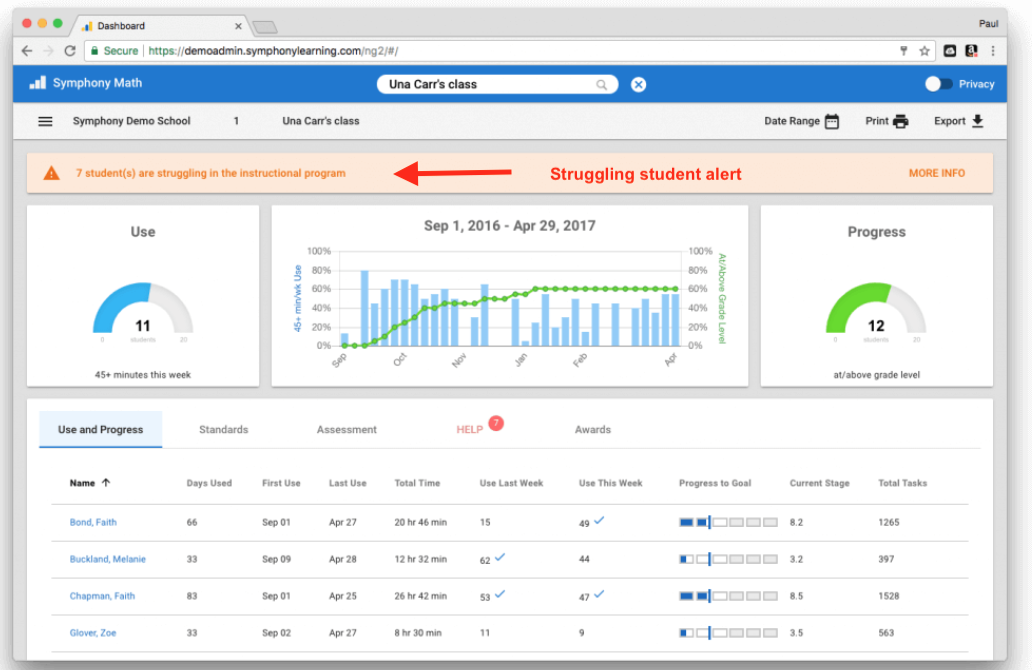
Task: Sort by Last Use column
Action: point(348,483)
